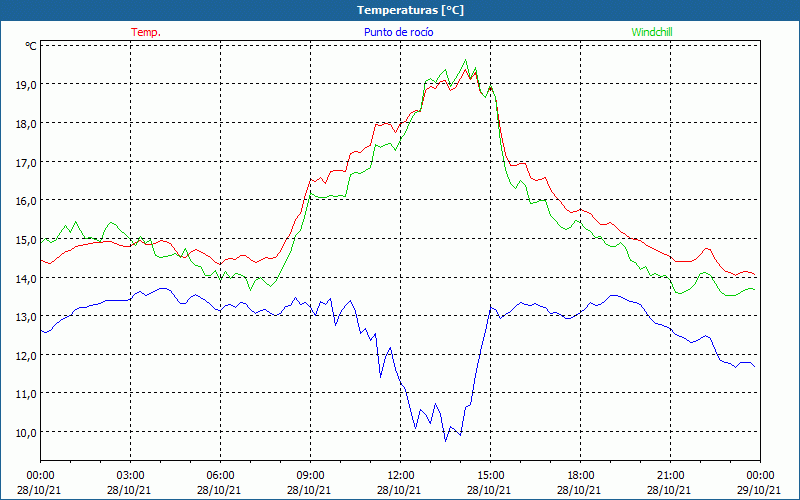The height and width of the screenshot is (500, 800).
Task: Click the blue dew point minimum near 13:30
Action: pos(445,441)
